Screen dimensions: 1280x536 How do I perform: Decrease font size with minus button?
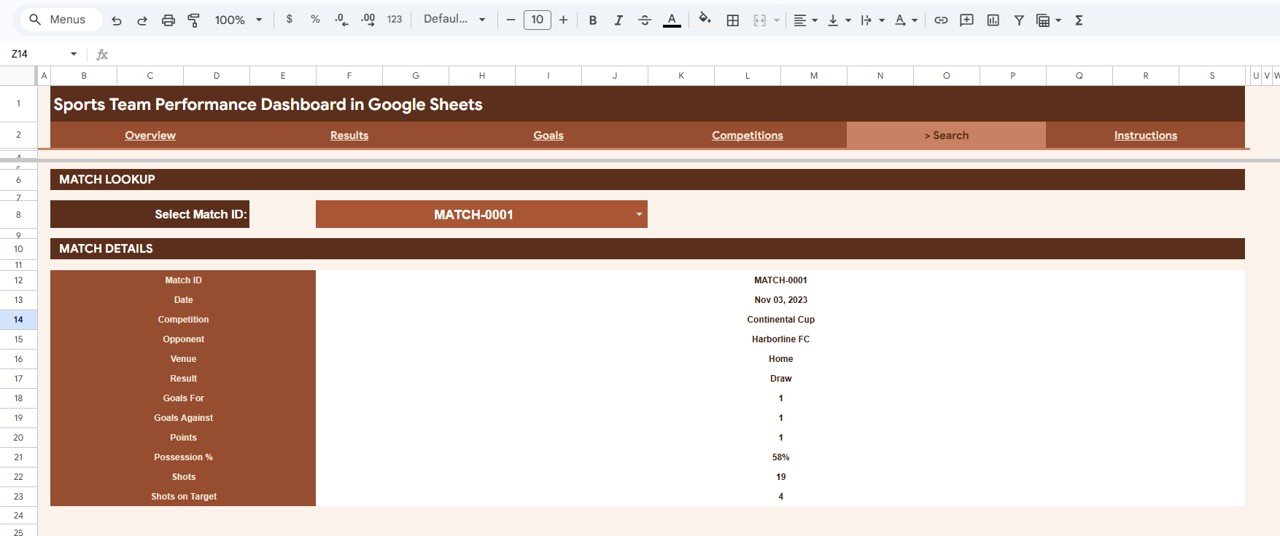click(511, 20)
